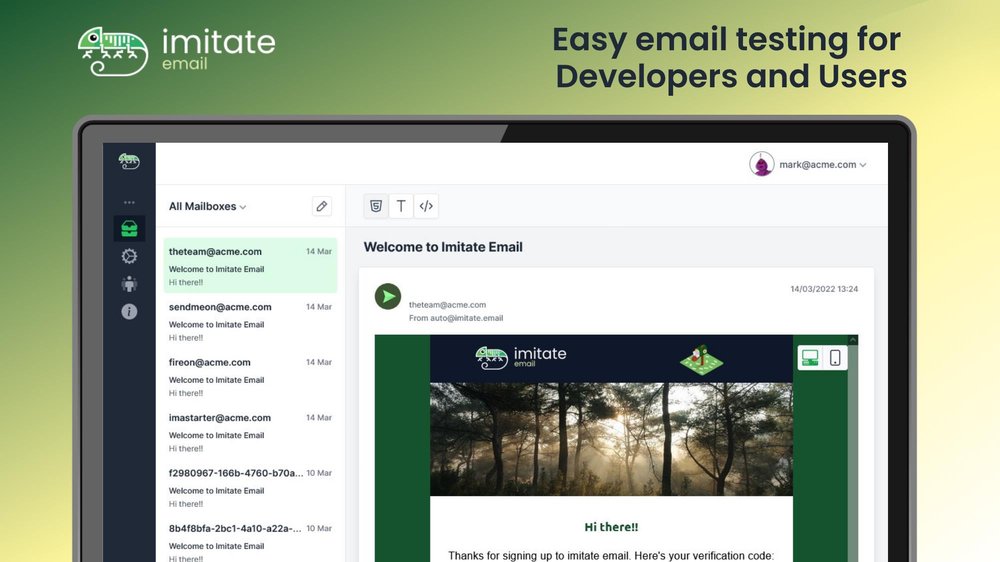Screen dimensions: 1000x562
Task: Switch to HTML view of the email
Action: tap(376, 206)
